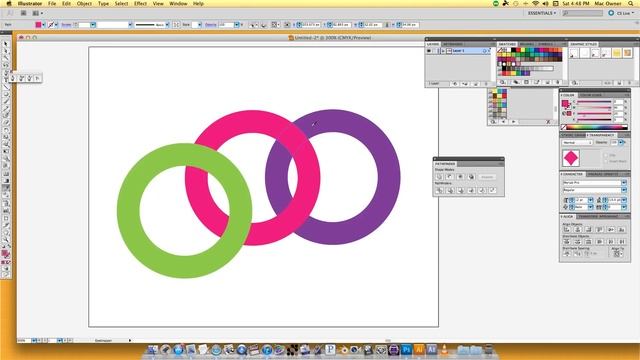Viewport: 640px width, 360px height.
Task: Enable Invert Mask checkbox in Transparency panel
Action: [606, 161]
